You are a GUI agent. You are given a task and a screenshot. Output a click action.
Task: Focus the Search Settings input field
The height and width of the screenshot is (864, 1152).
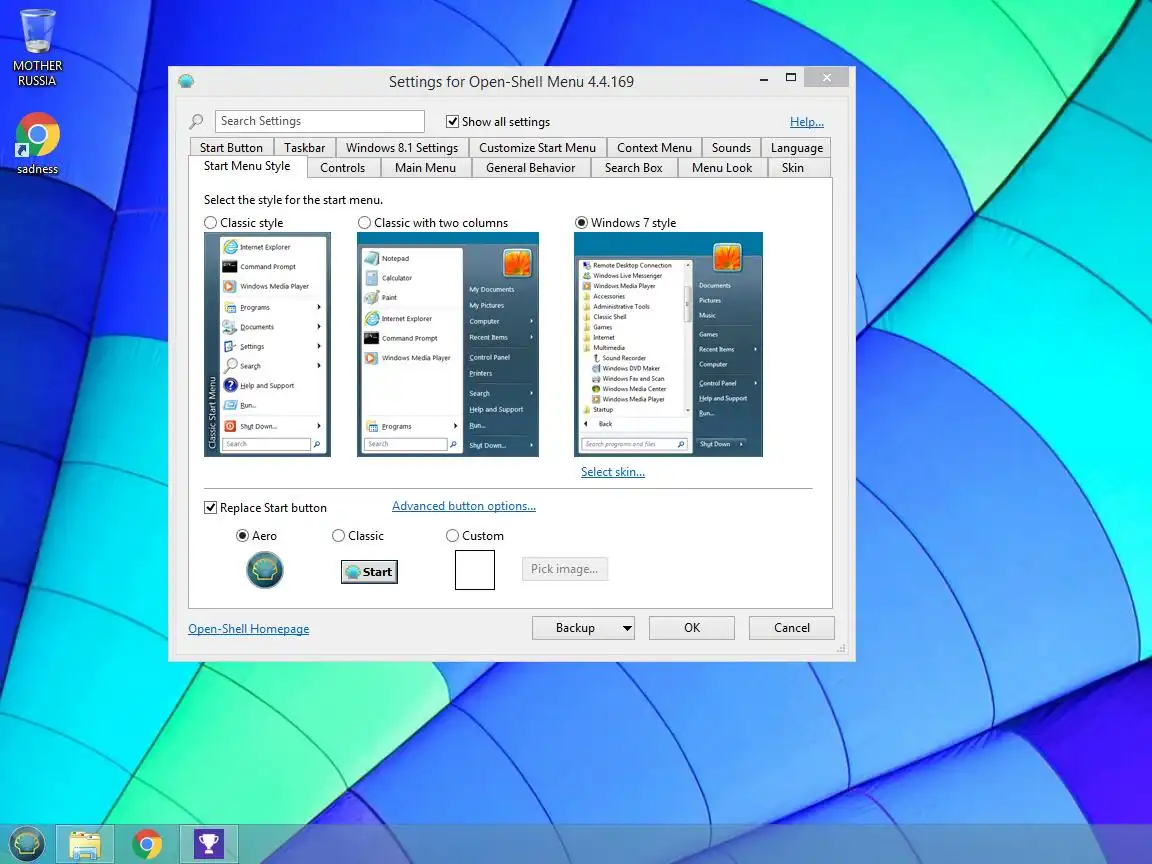[x=320, y=121]
